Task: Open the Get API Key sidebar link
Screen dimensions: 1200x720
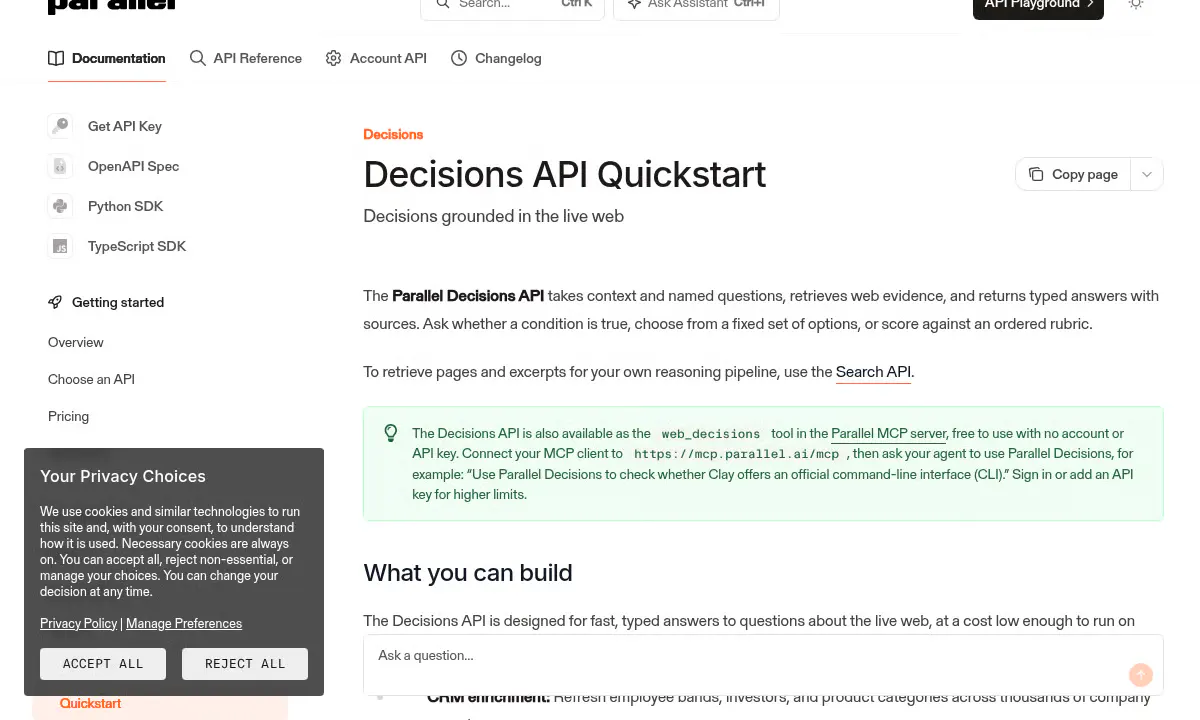Action: point(125,126)
